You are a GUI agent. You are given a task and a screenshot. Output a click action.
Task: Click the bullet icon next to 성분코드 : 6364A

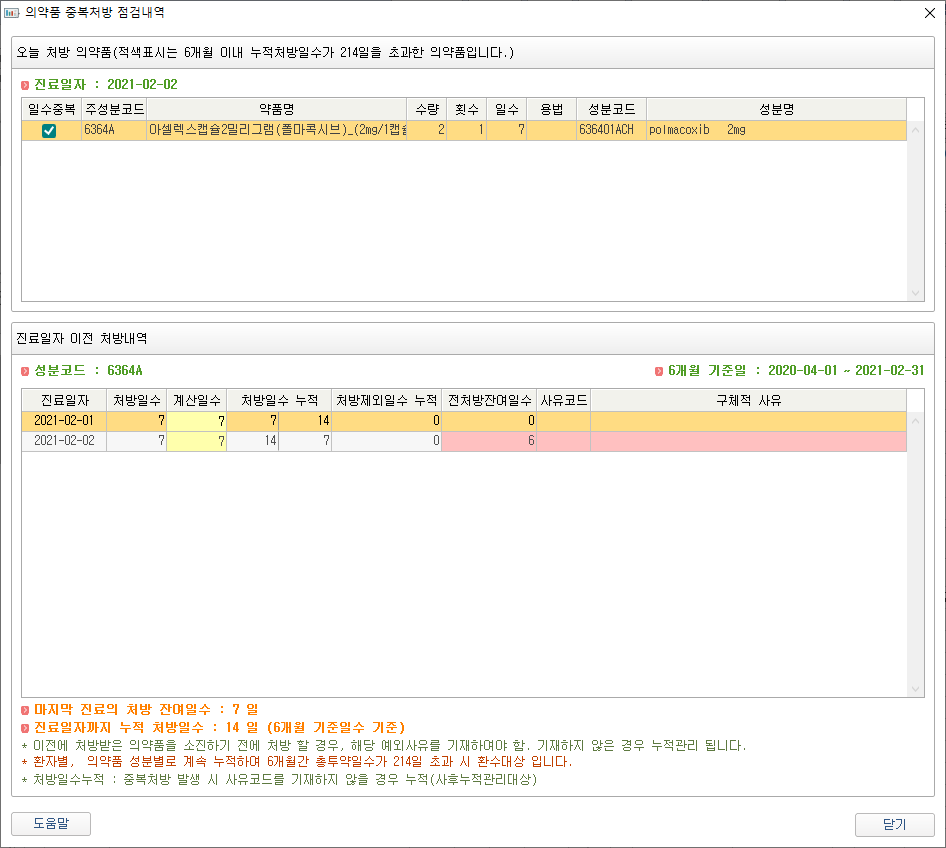pyautogui.click(x=25, y=370)
